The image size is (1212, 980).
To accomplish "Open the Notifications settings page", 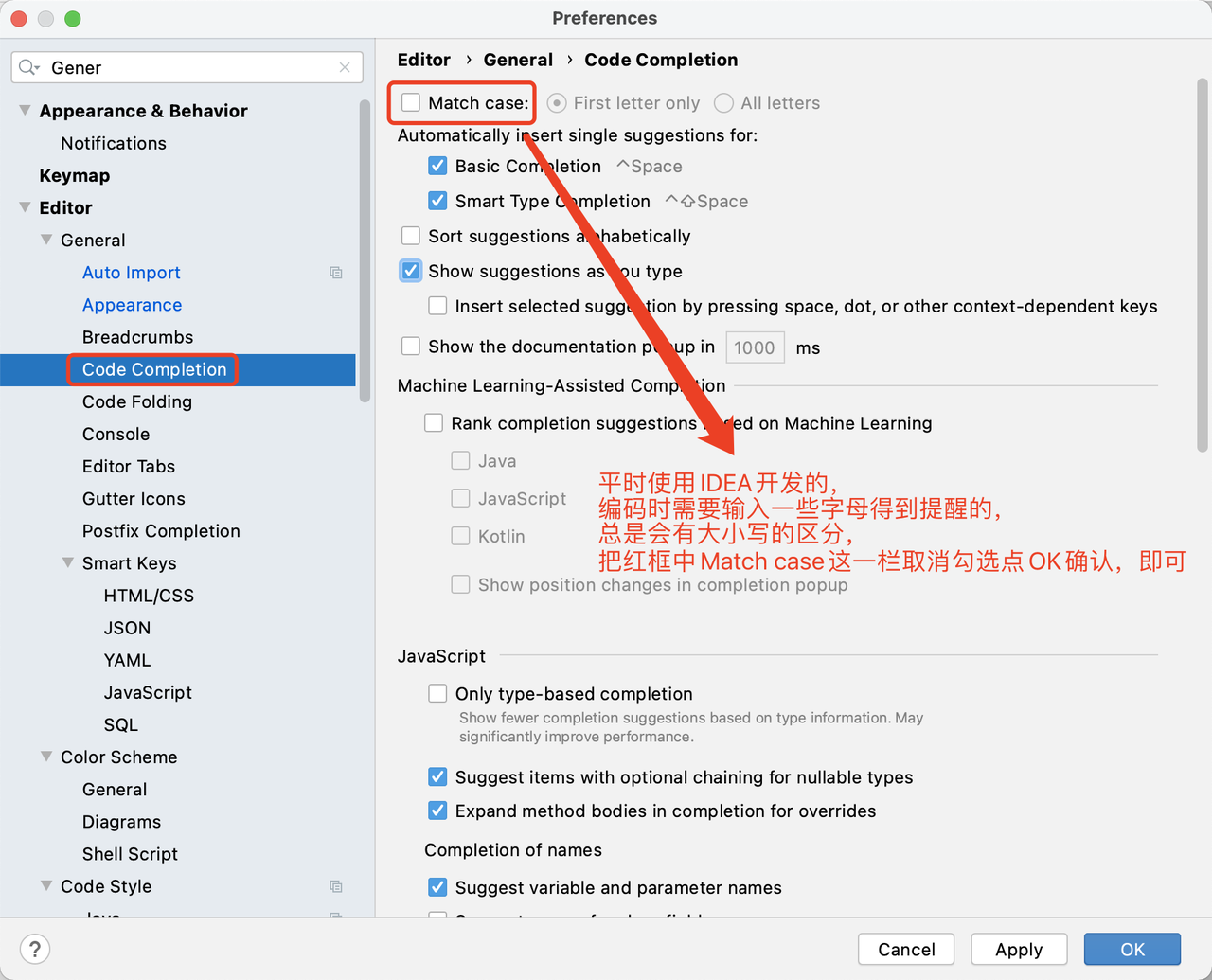I will (x=114, y=143).
